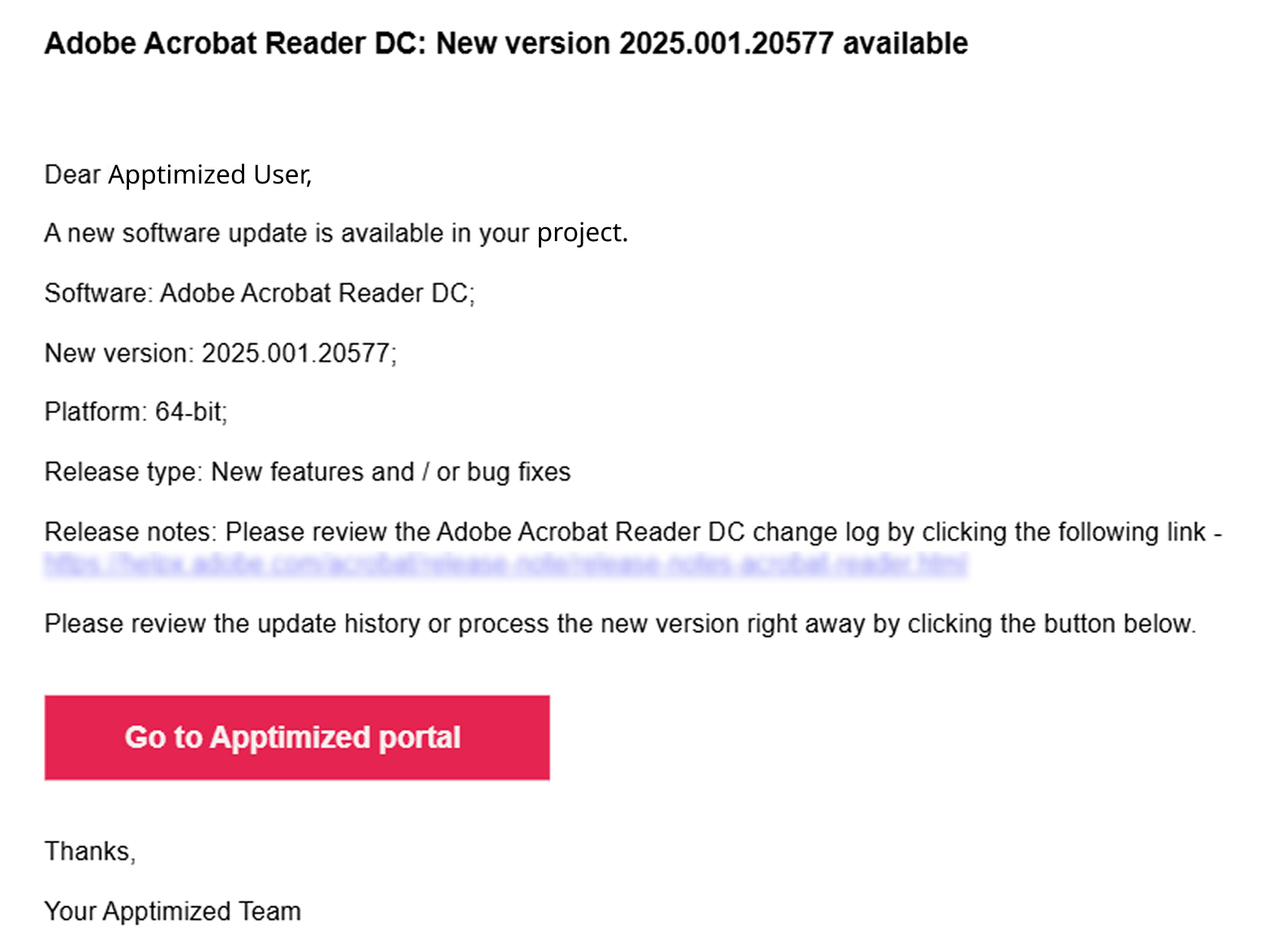Viewport: 1282px width, 952px height.
Task: Click the 'Software:' label in the body
Action: tap(98, 293)
